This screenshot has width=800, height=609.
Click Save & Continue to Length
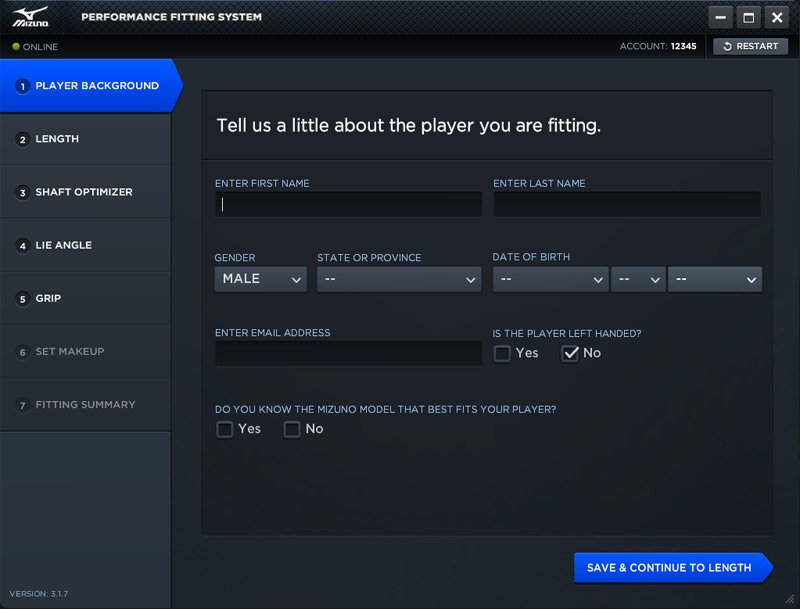[x=673, y=568]
